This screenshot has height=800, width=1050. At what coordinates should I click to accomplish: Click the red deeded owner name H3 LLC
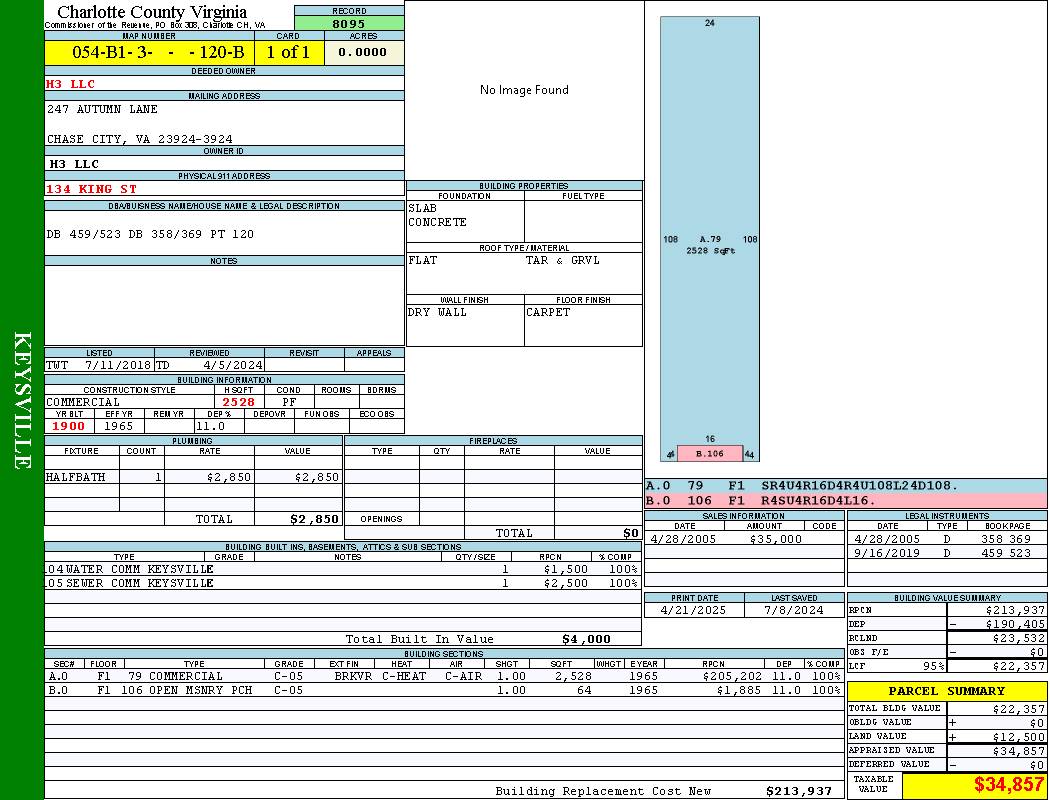coord(71,84)
